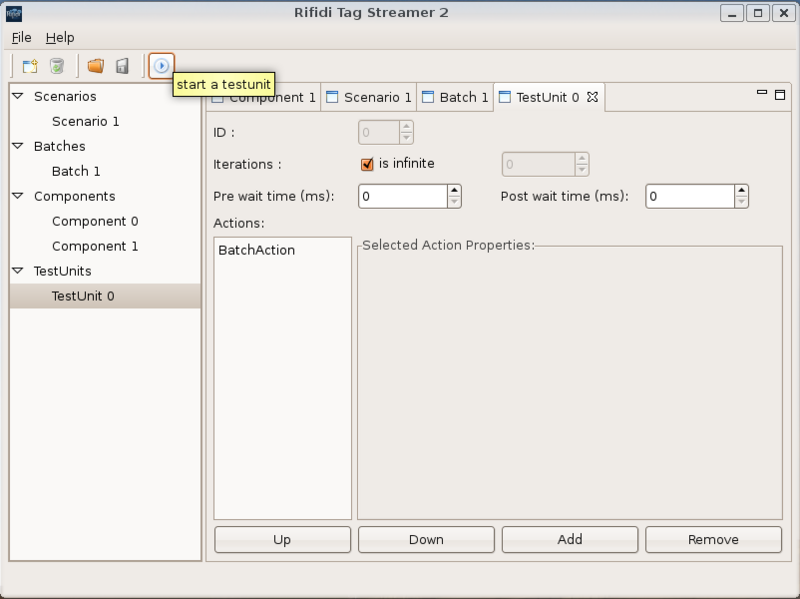Click the open folder toolbar icon
The width and height of the screenshot is (800, 599).
coord(95,66)
